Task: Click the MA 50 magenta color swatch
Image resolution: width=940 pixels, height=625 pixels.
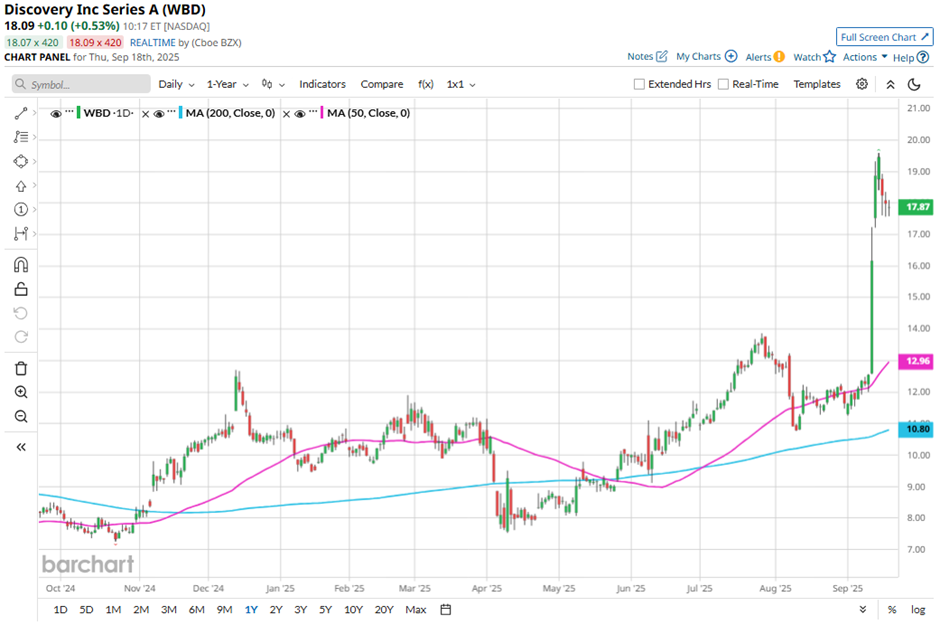Action: point(322,113)
